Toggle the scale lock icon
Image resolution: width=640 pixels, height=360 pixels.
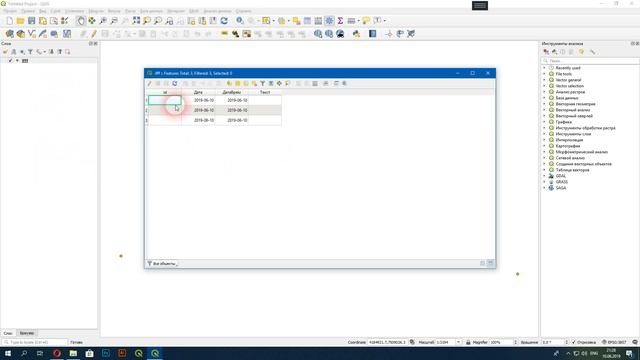468,342
